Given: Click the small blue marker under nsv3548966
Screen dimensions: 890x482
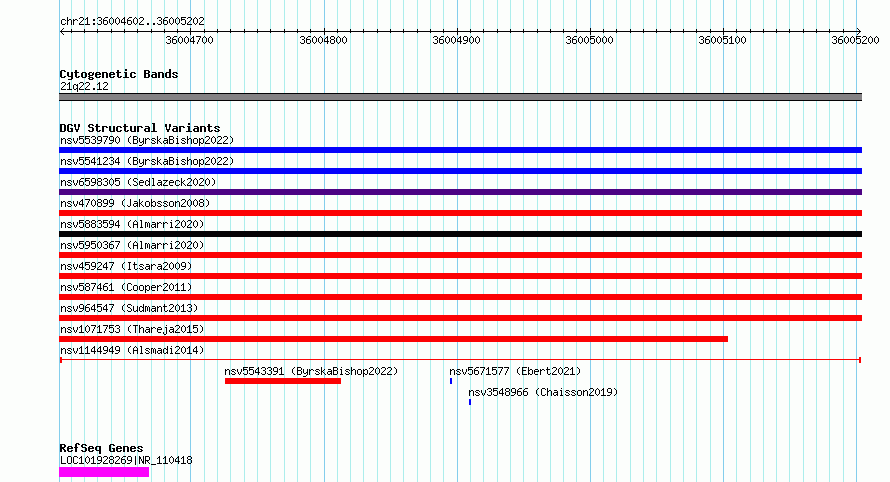Looking at the screenshot, I should pyautogui.click(x=470, y=402).
